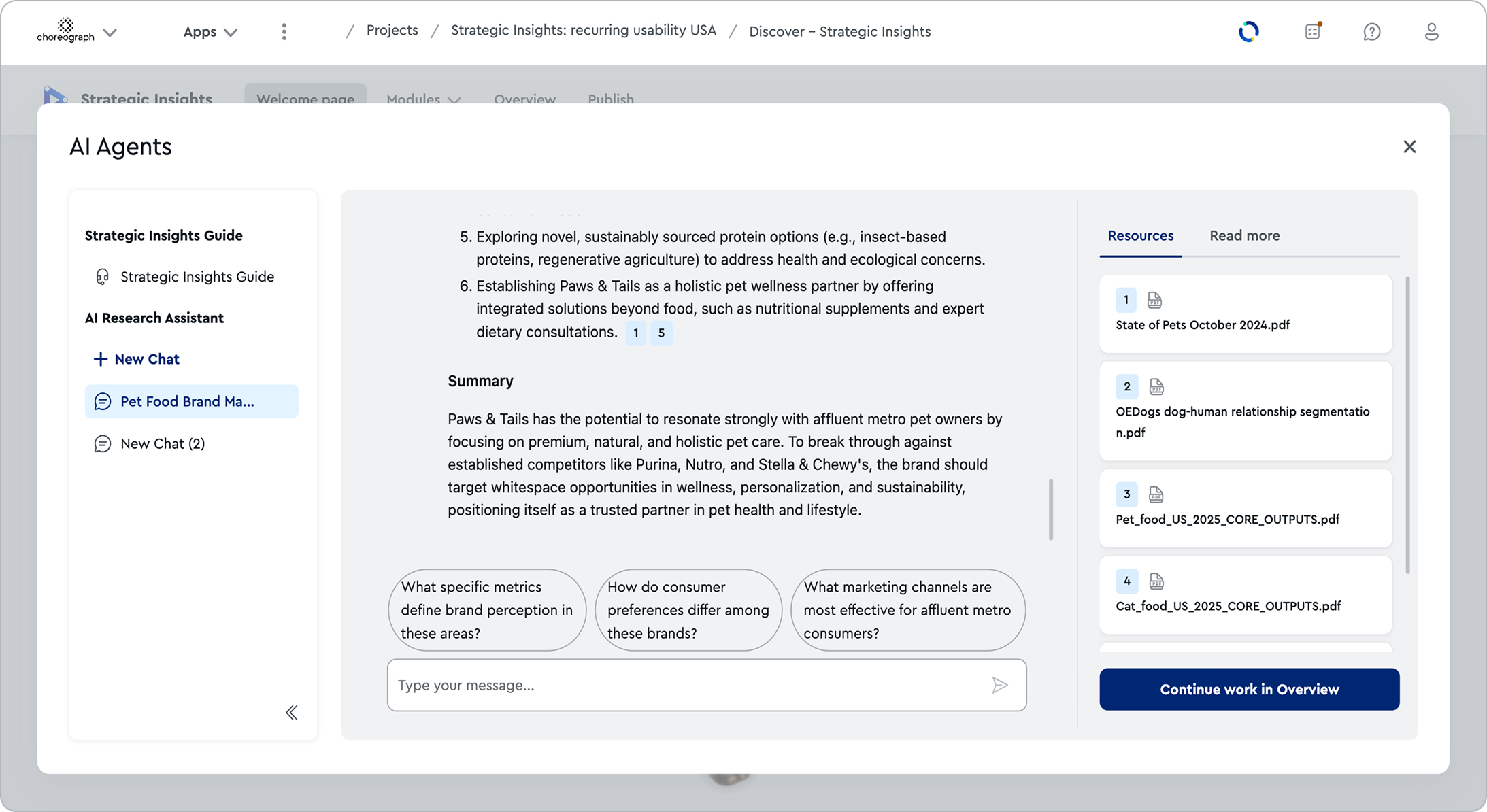Go to Projects breadcrumb

pyautogui.click(x=392, y=31)
